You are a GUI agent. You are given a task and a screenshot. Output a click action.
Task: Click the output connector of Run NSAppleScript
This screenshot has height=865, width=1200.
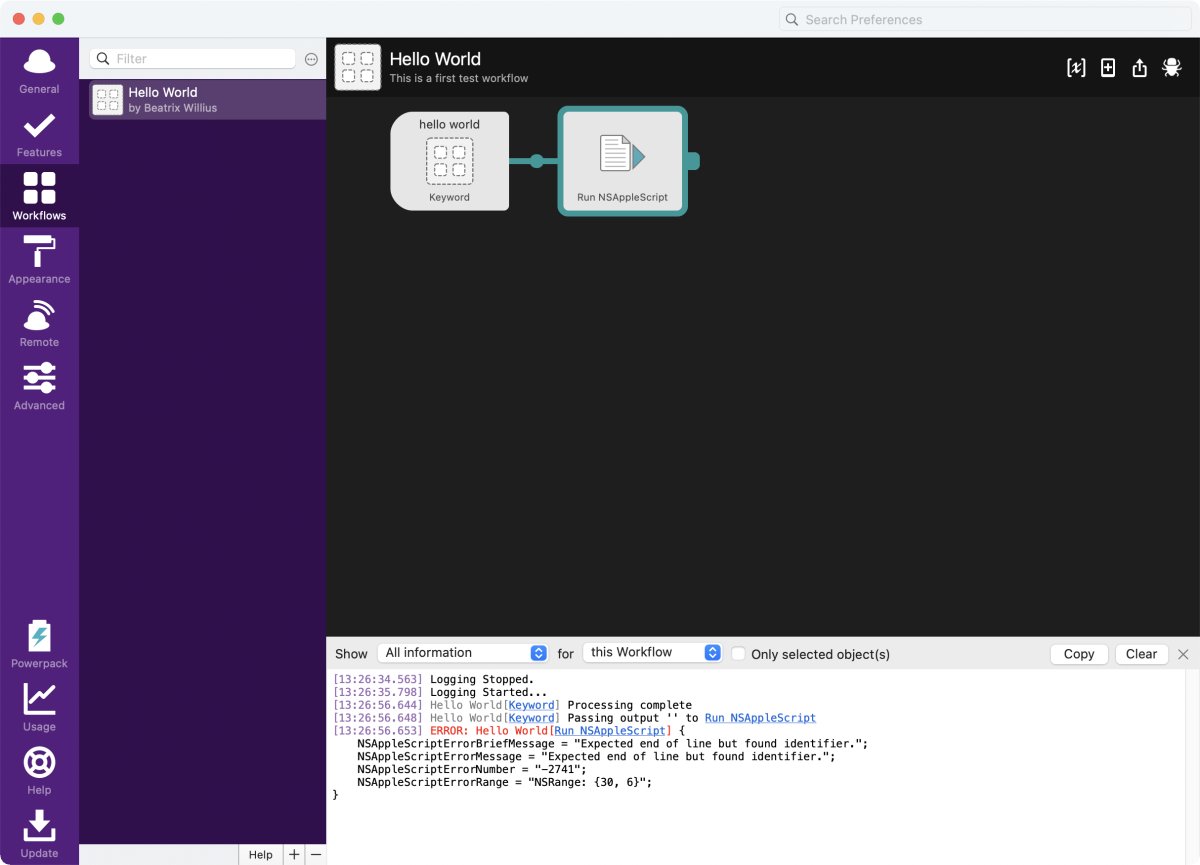point(693,161)
